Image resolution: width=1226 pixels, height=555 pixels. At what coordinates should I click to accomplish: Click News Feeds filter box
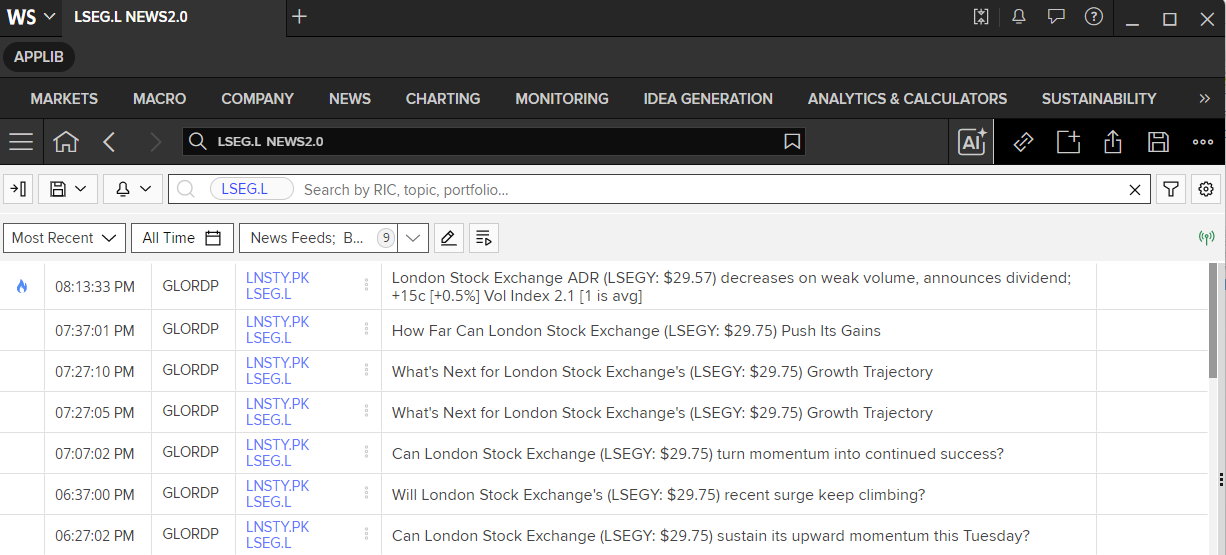pyautogui.click(x=318, y=238)
